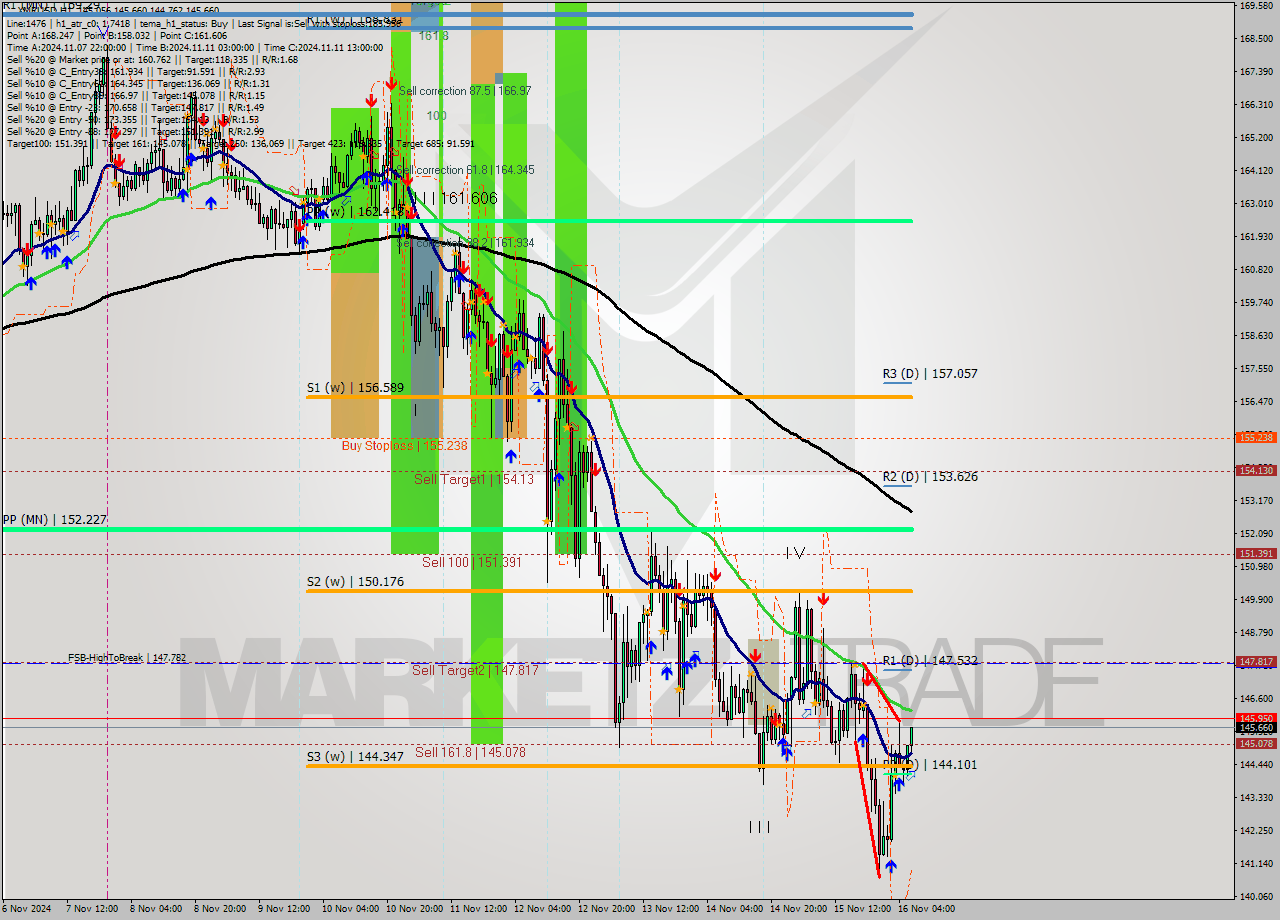Click the 100 Fibonacci level label

(436, 116)
